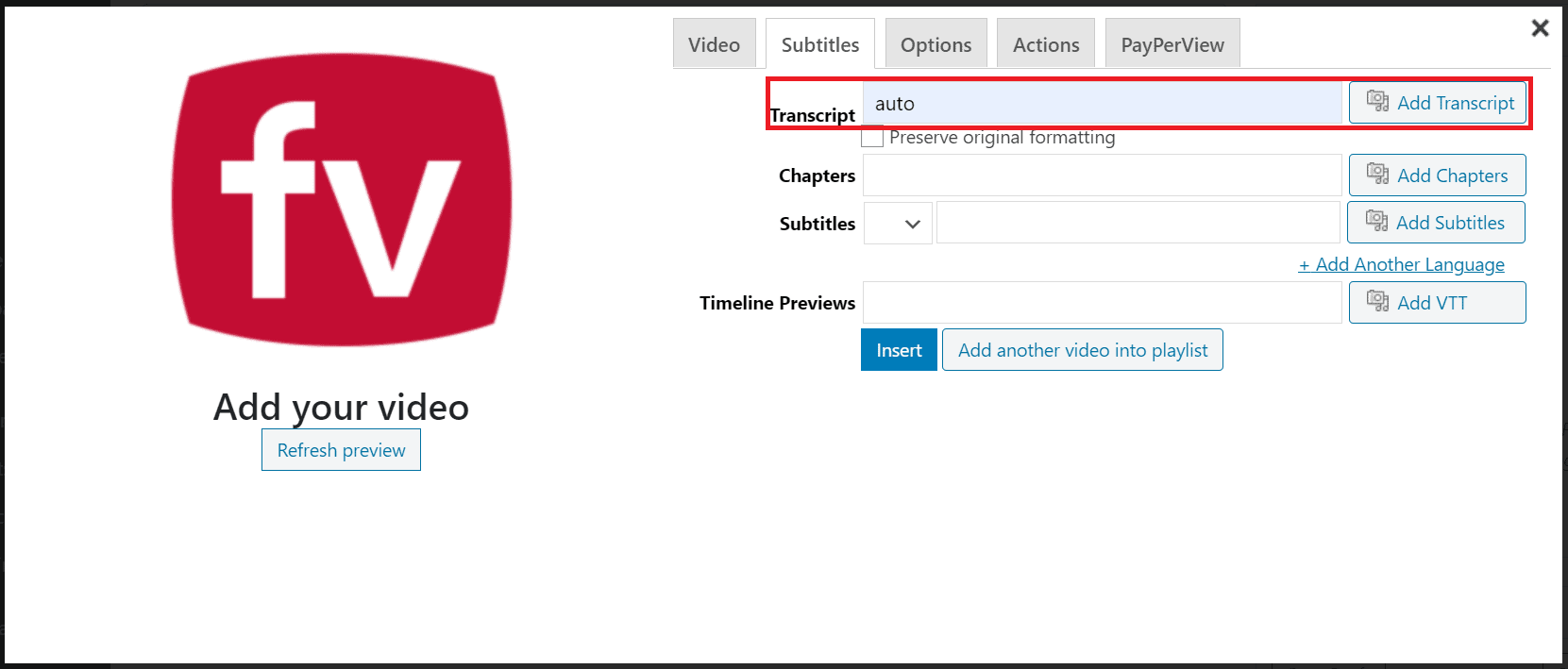The width and height of the screenshot is (1568, 669).
Task: Open the PayPerView tab
Action: click(1172, 44)
